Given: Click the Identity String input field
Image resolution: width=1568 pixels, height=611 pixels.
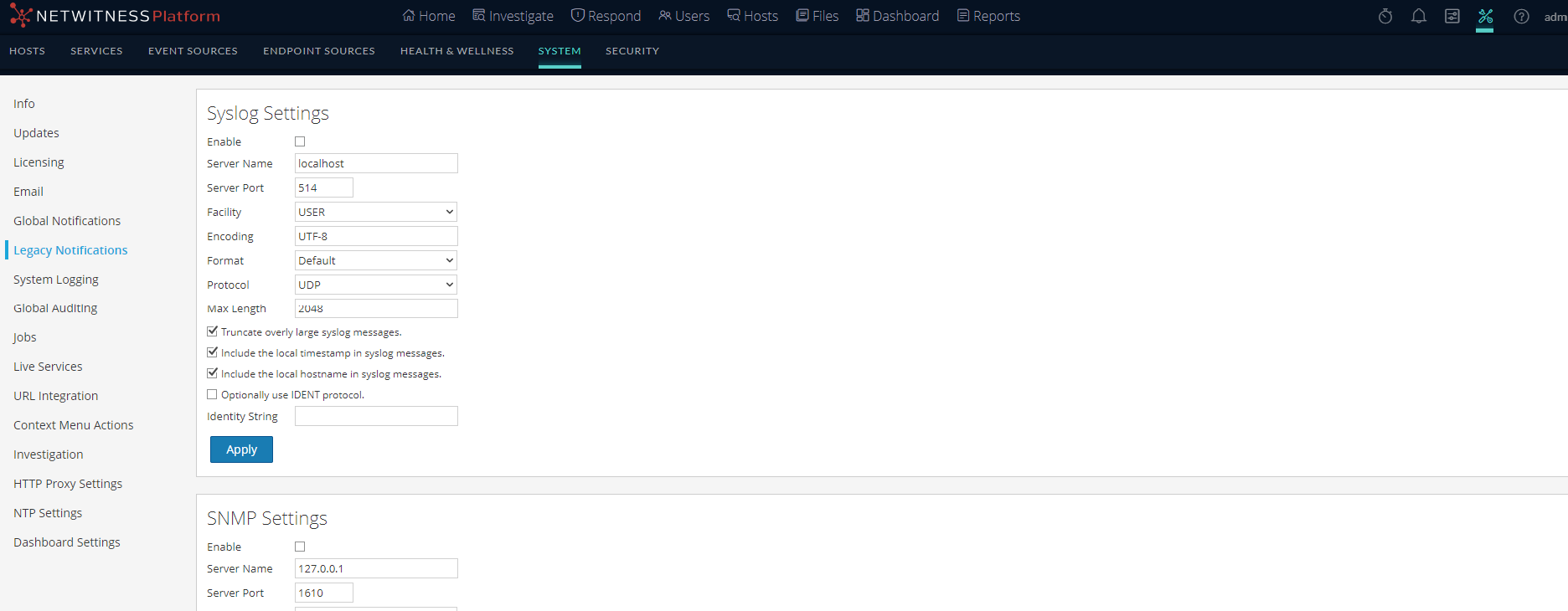Looking at the screenshot, I should click(x=376, y=416).
